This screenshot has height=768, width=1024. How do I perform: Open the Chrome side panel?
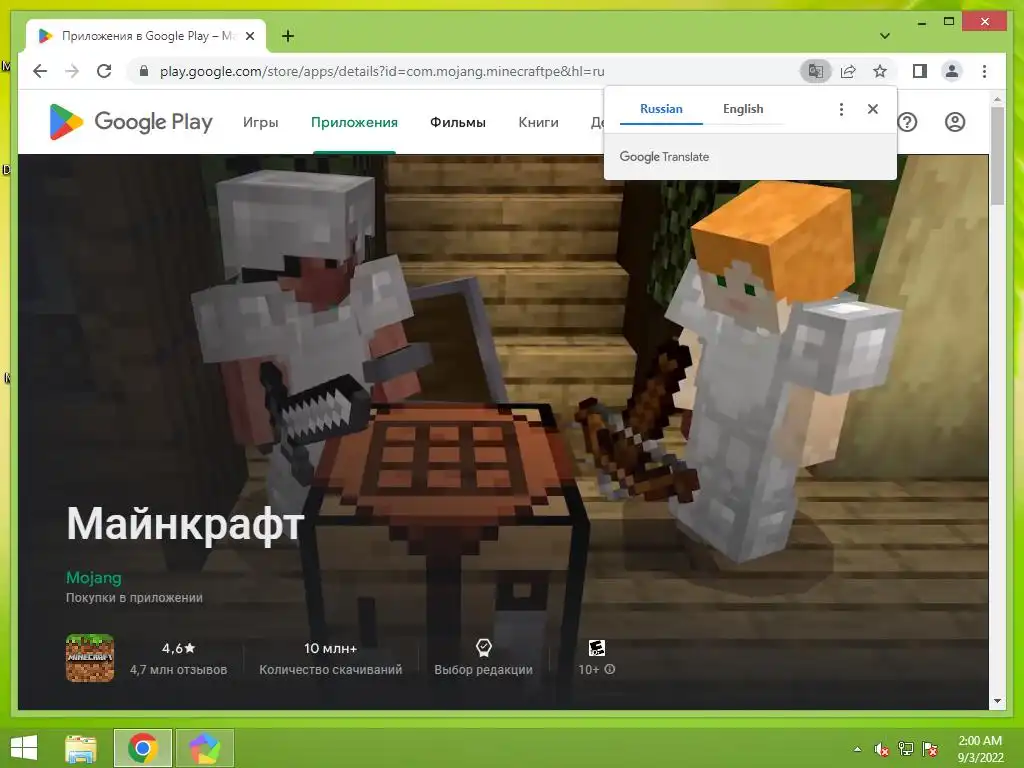920,71
